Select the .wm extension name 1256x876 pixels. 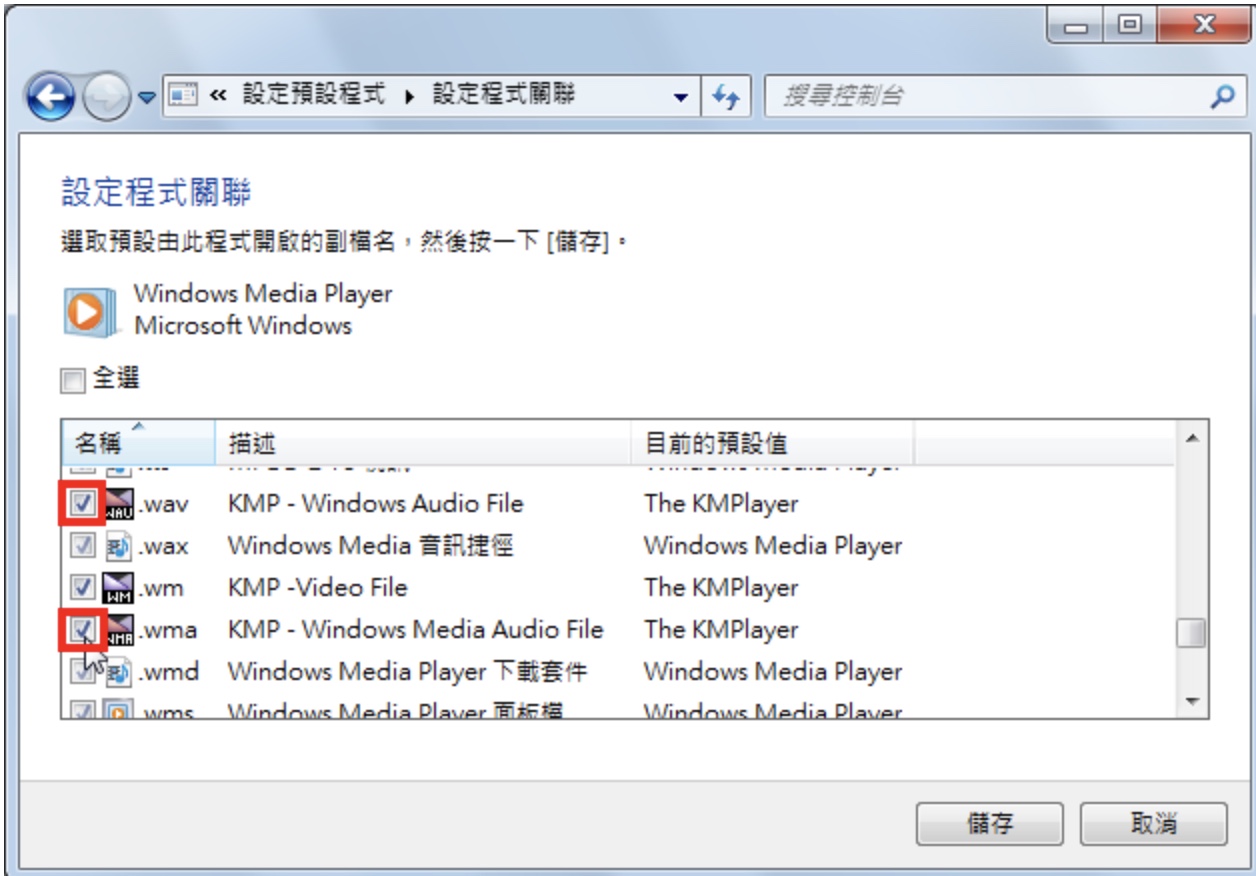click(x=161, y=588)
